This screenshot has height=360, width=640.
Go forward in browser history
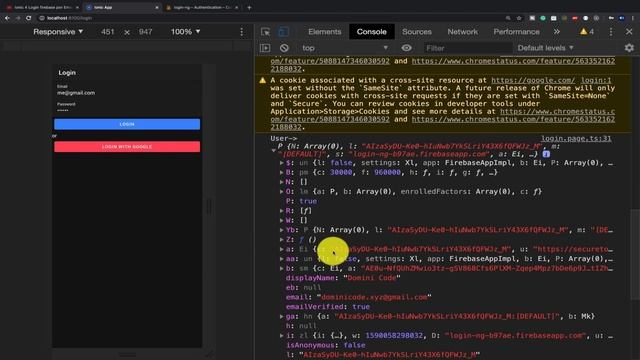(x=18, y=18)
